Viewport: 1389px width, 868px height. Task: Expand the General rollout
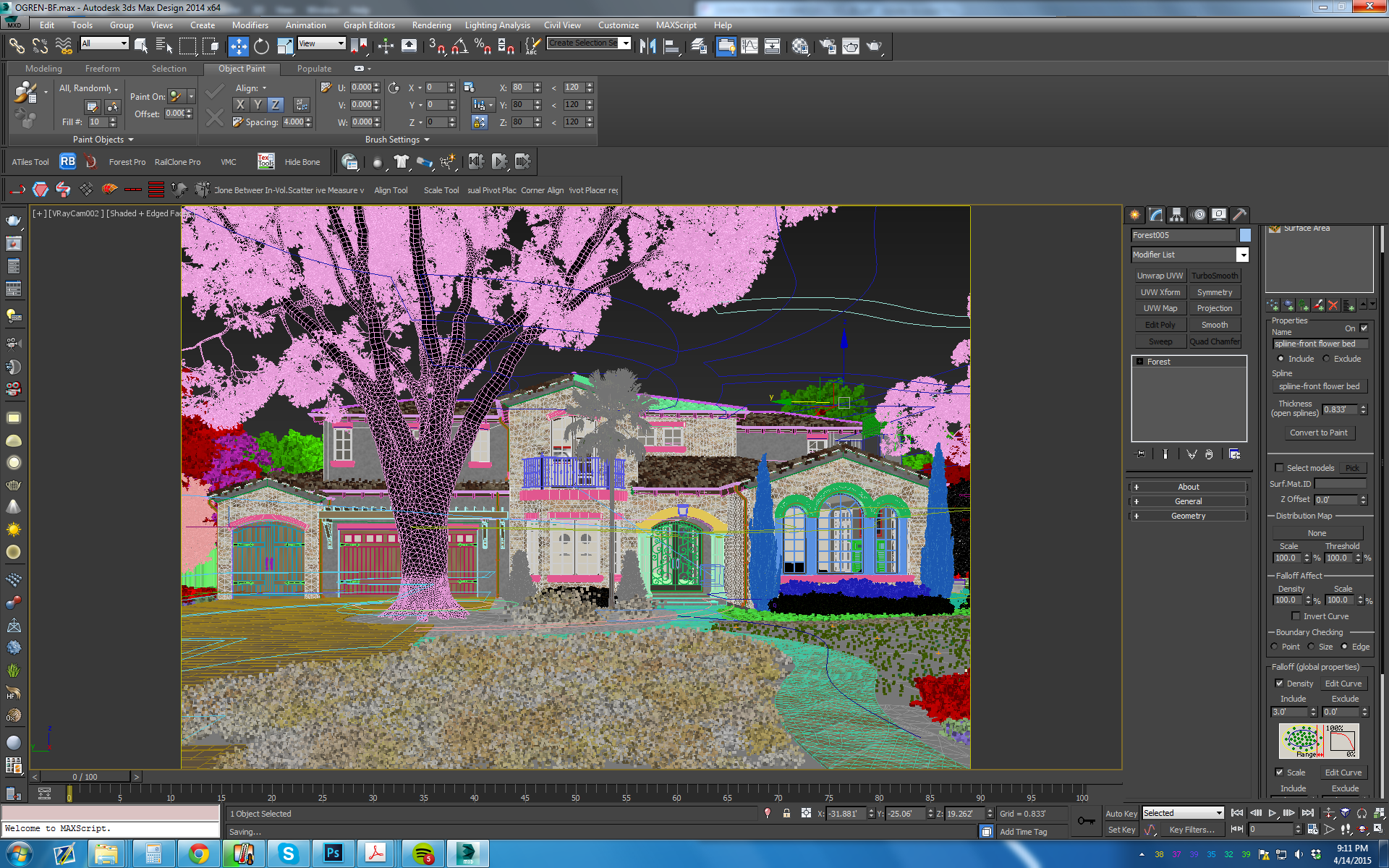point(1188,501)
